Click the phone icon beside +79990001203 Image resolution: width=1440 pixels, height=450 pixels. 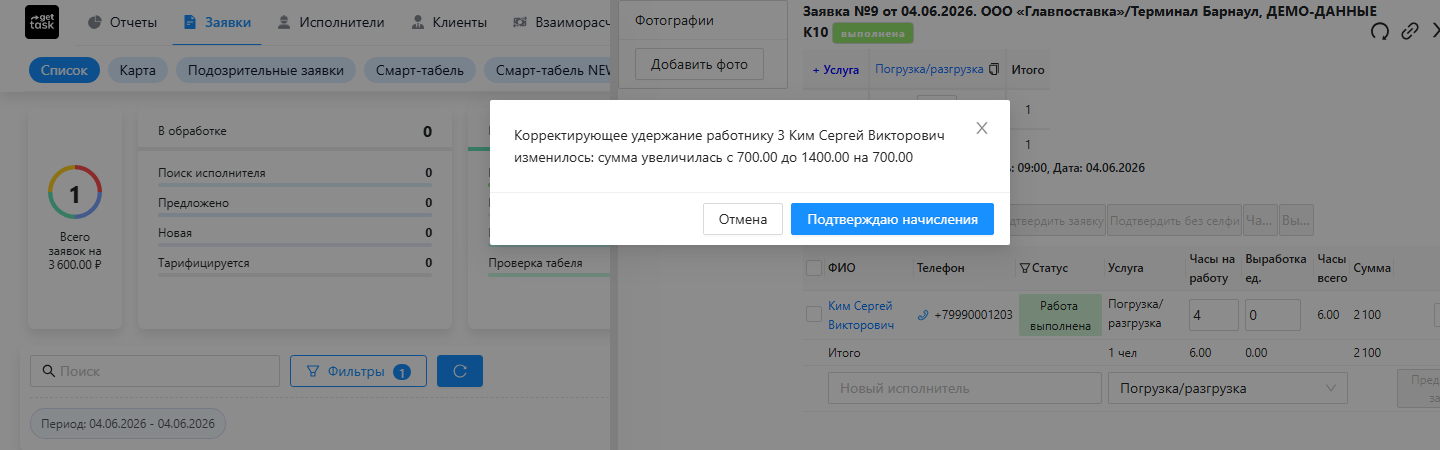923,315
